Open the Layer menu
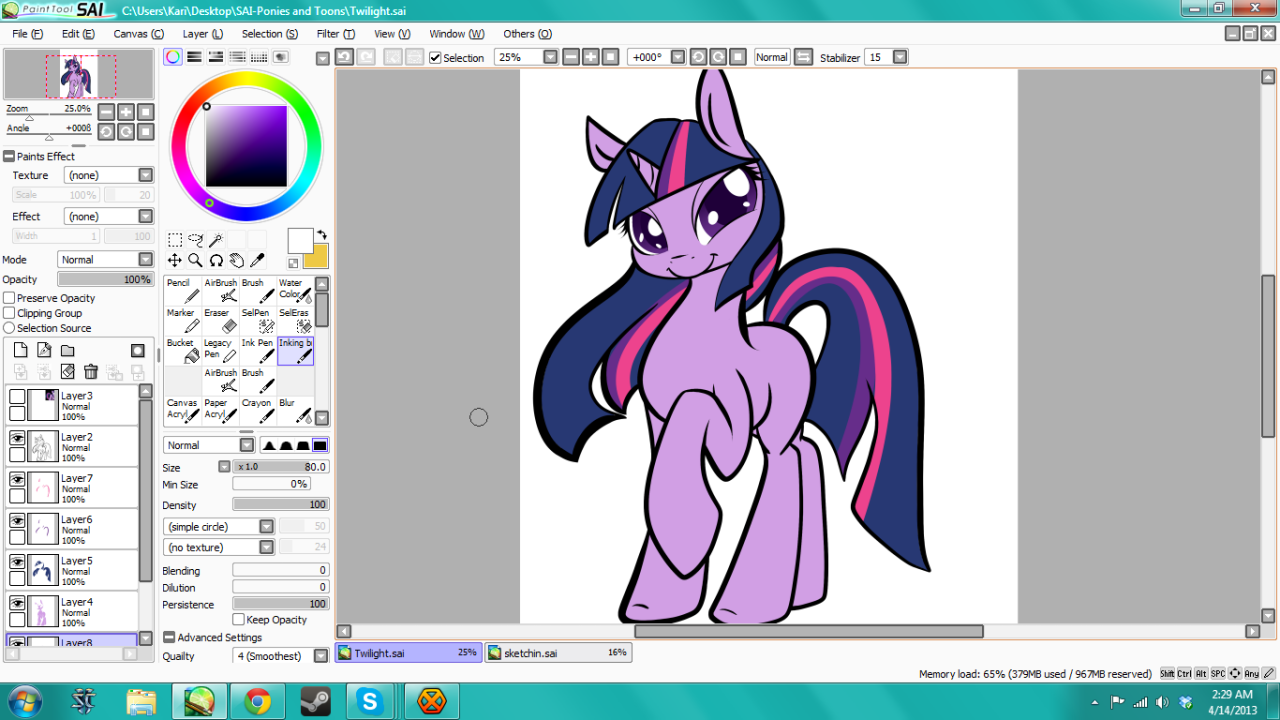 tap(203, 34)
